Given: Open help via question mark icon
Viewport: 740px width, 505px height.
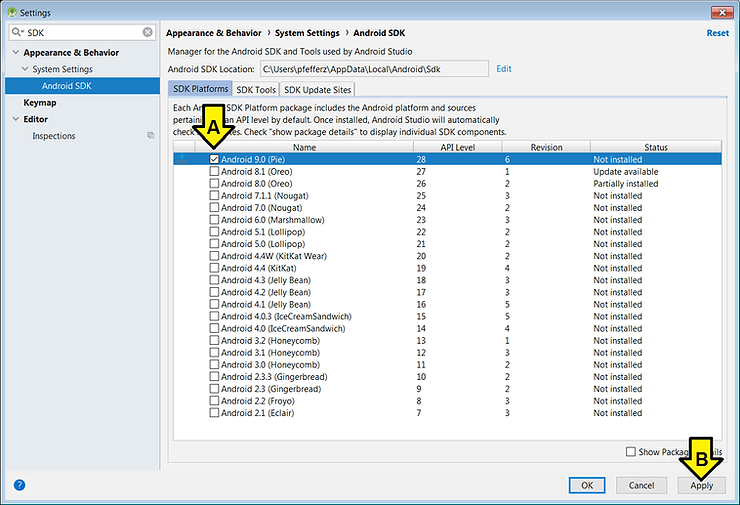Looking at the screenshot, I should point(19,485).
